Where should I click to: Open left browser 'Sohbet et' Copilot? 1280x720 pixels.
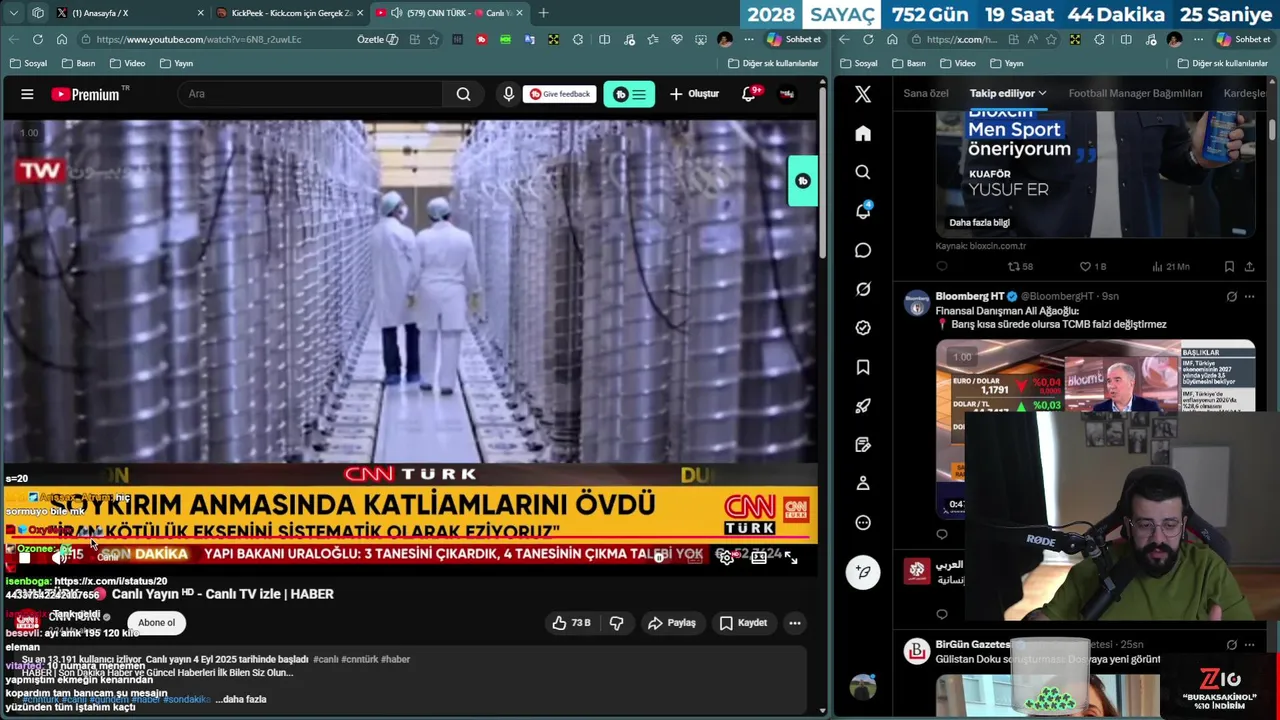[794, 39]
